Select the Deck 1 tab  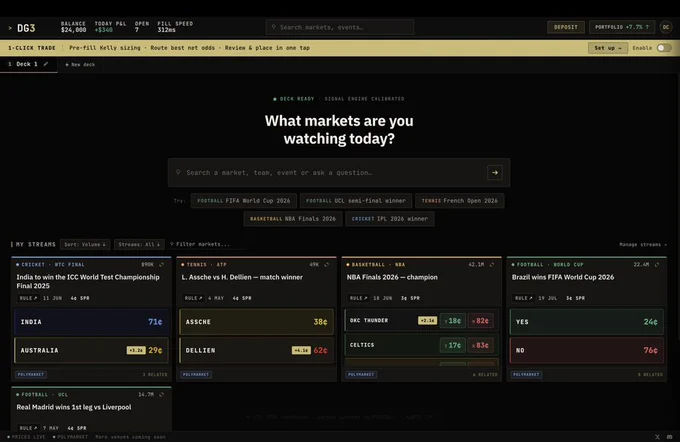pyautogui.click(x=29, y=64)
